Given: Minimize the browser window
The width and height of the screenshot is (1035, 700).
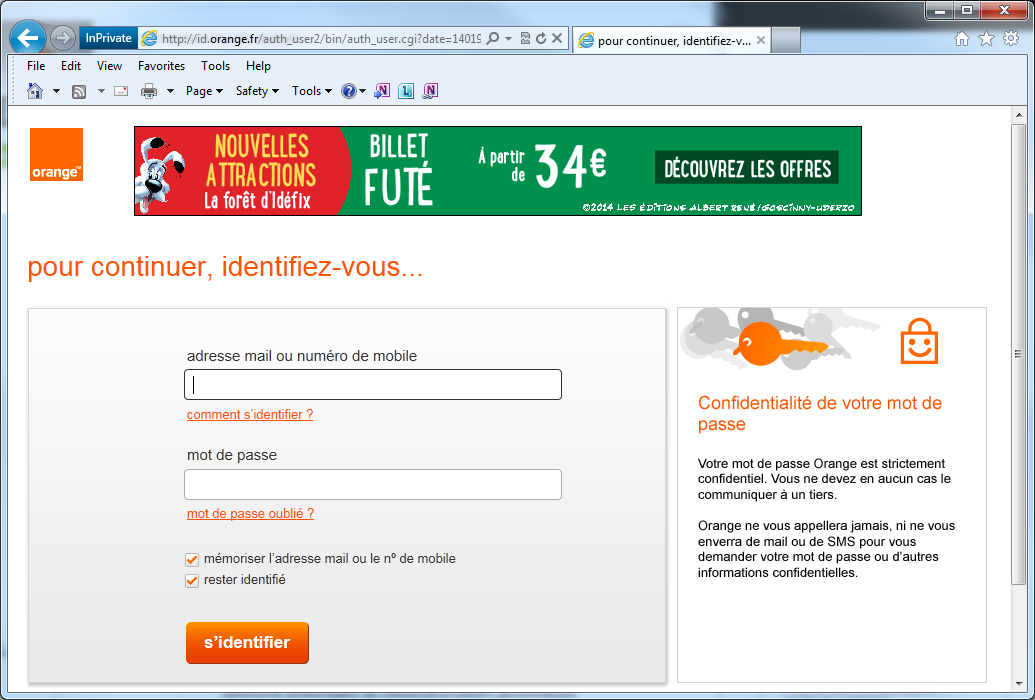Looking at the screenshot, I should 940,10.
